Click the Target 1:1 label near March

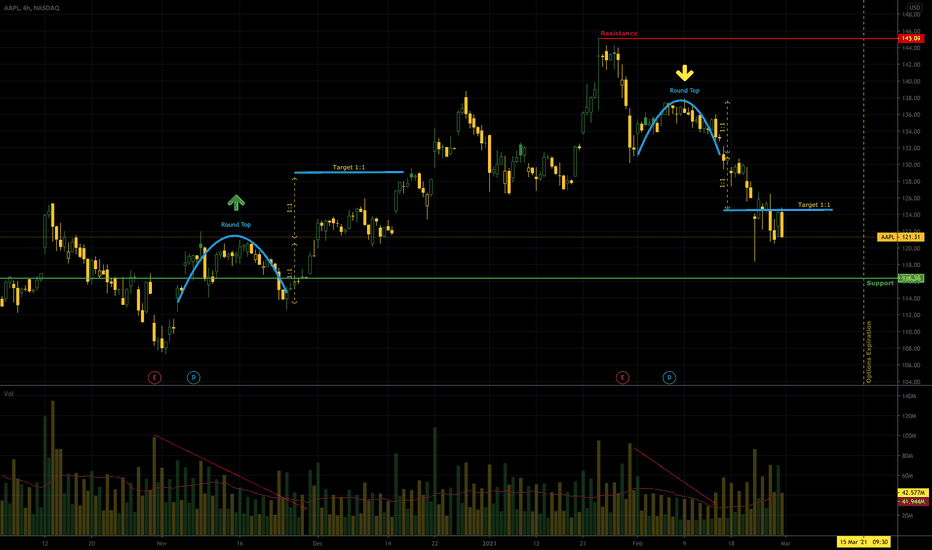point(814,205)
